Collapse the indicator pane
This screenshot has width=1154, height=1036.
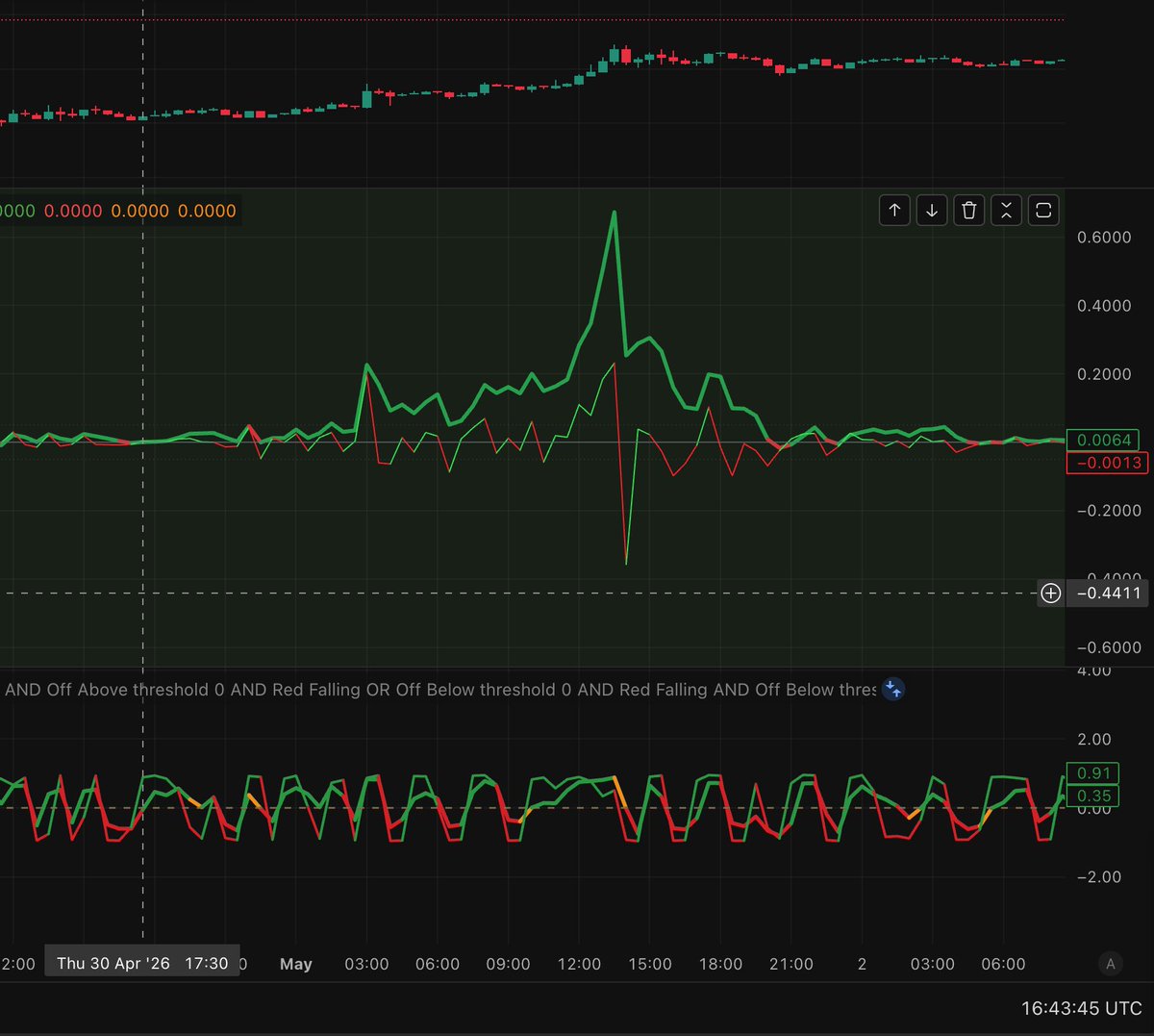click(x=1006, y=210)
